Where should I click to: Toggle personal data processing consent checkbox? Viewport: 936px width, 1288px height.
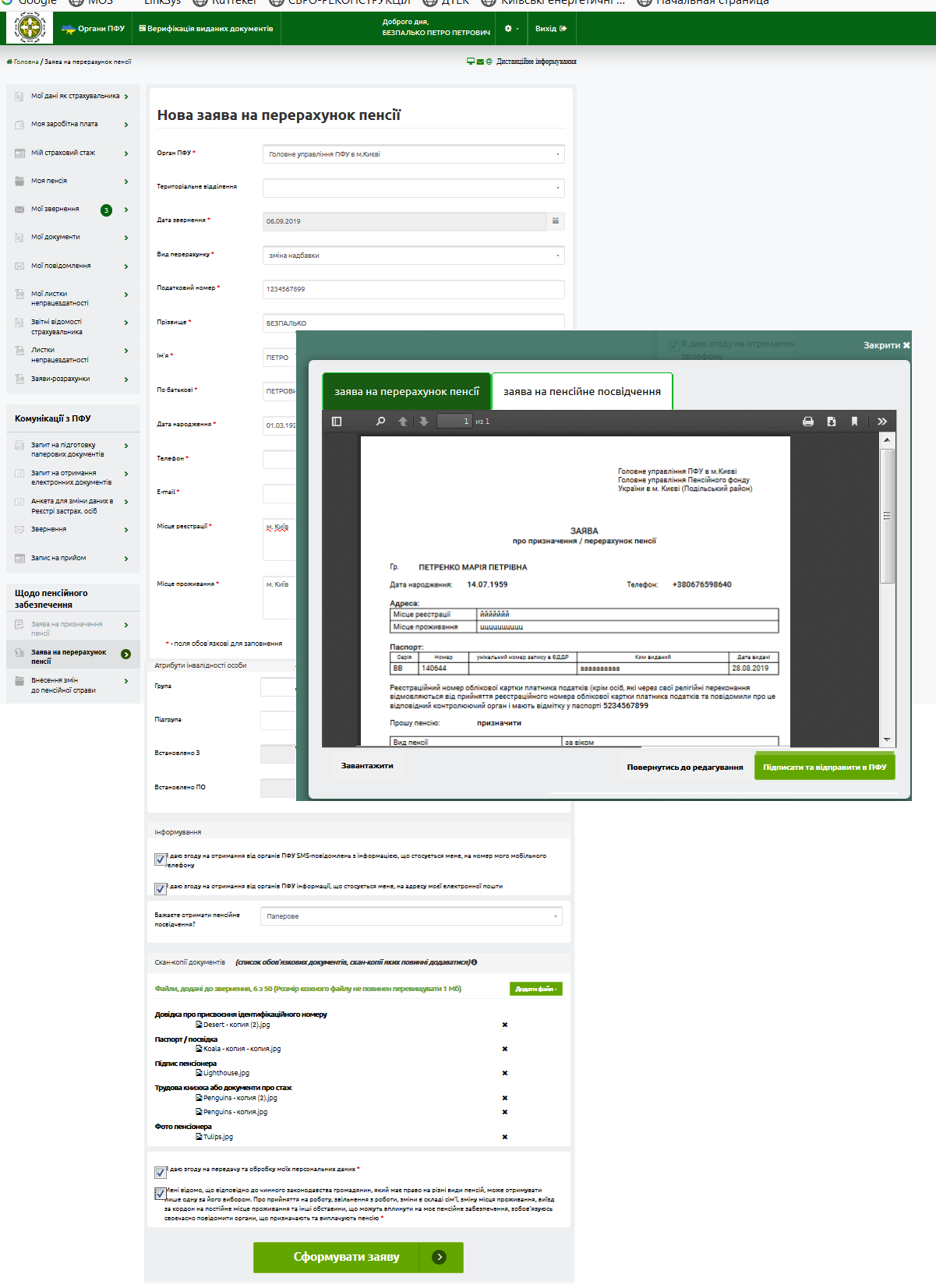160,1172
